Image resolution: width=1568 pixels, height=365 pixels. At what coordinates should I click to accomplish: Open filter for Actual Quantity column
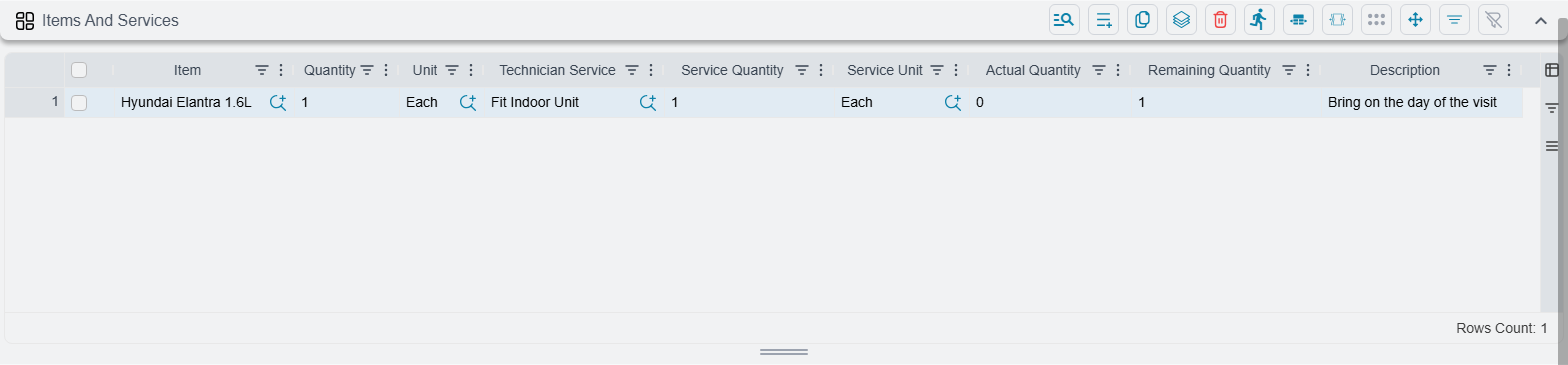[x=1099, y=70]
